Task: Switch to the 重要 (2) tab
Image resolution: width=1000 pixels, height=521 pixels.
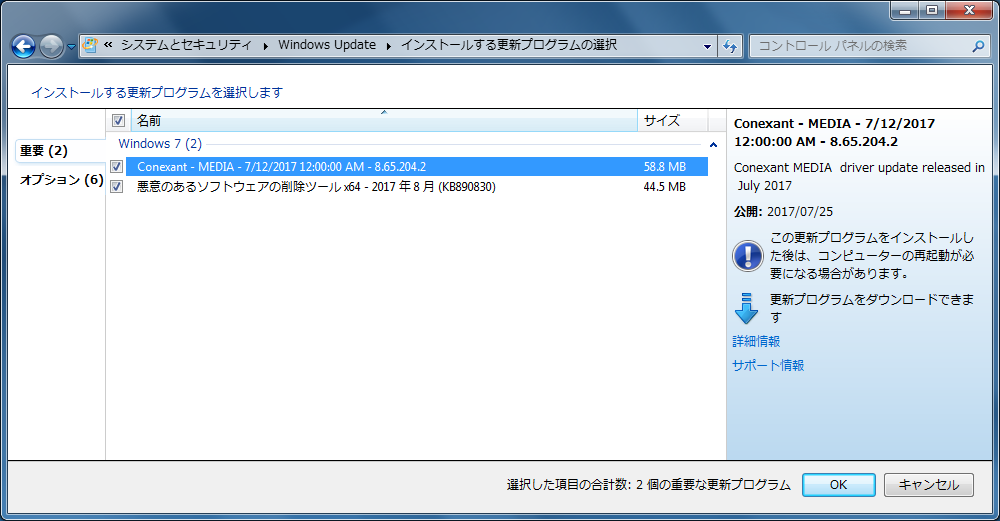Action: click(44, 151)
